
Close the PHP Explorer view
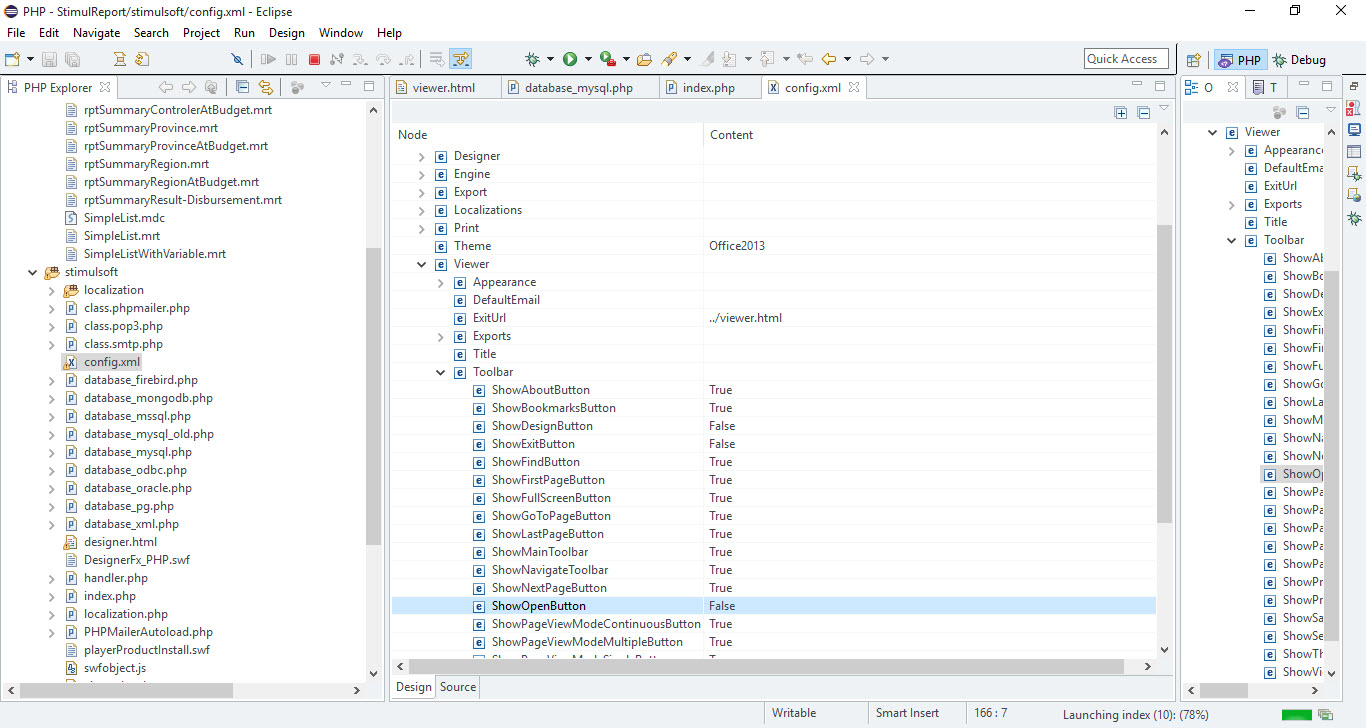105,87
